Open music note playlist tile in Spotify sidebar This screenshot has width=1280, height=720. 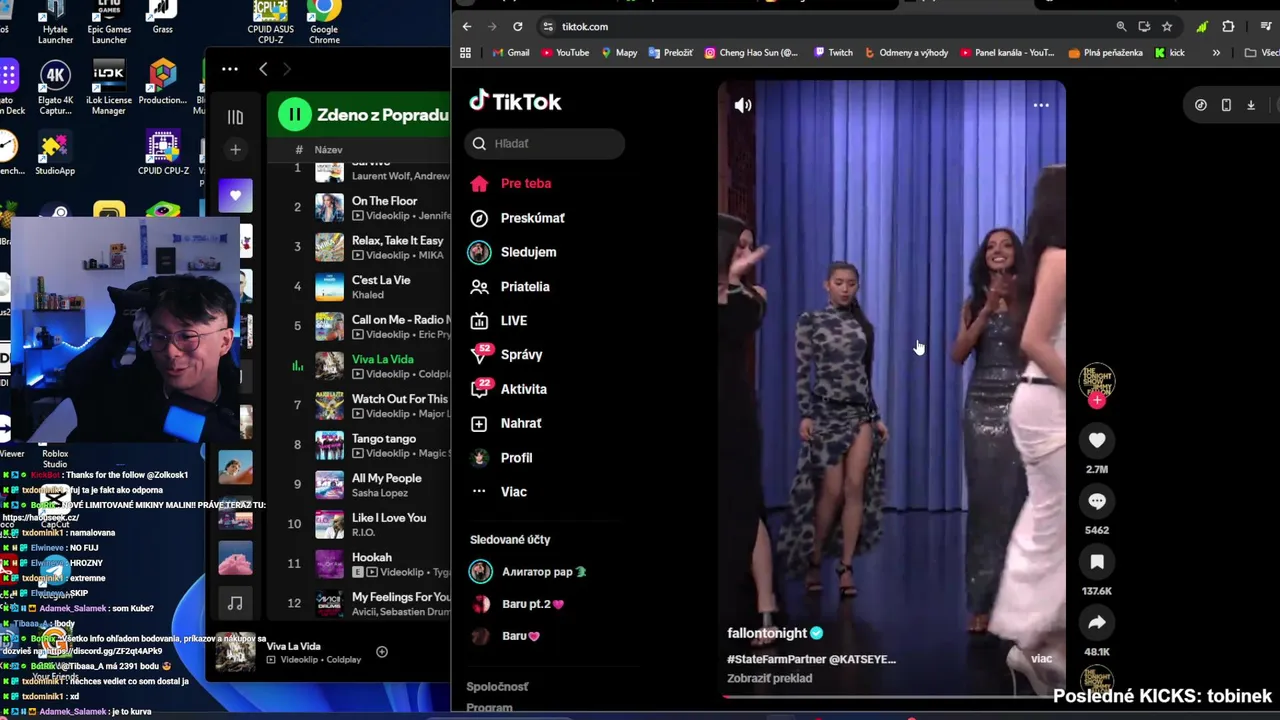point(235,603)
